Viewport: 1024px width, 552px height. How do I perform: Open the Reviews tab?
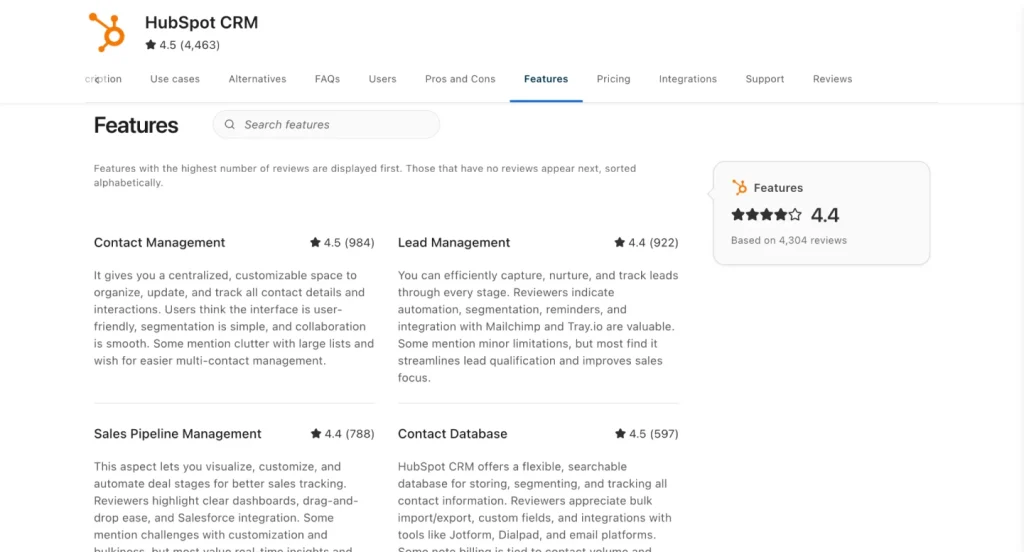coord(833,79)
